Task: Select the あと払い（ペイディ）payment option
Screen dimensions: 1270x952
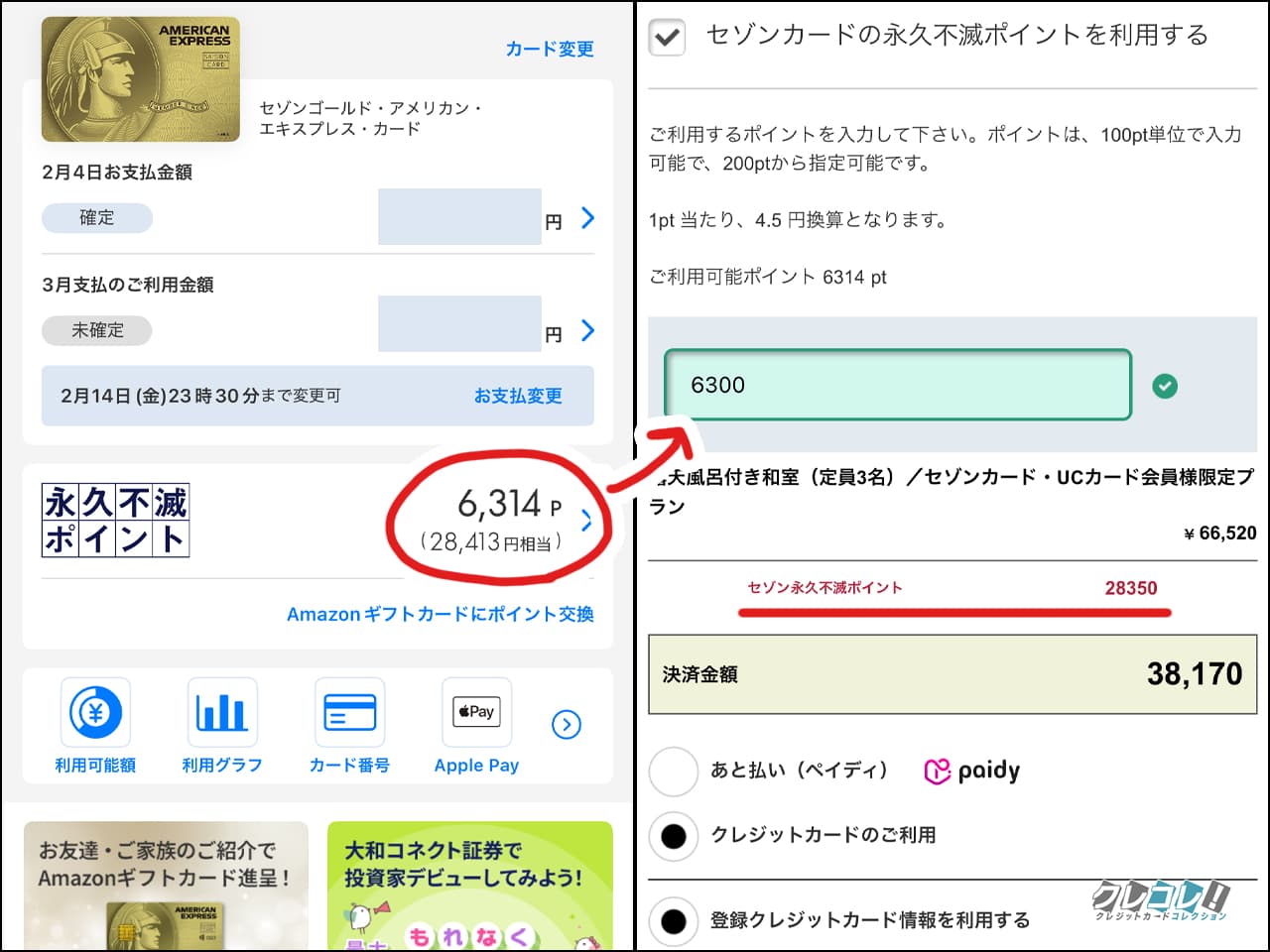Action: 674,771
